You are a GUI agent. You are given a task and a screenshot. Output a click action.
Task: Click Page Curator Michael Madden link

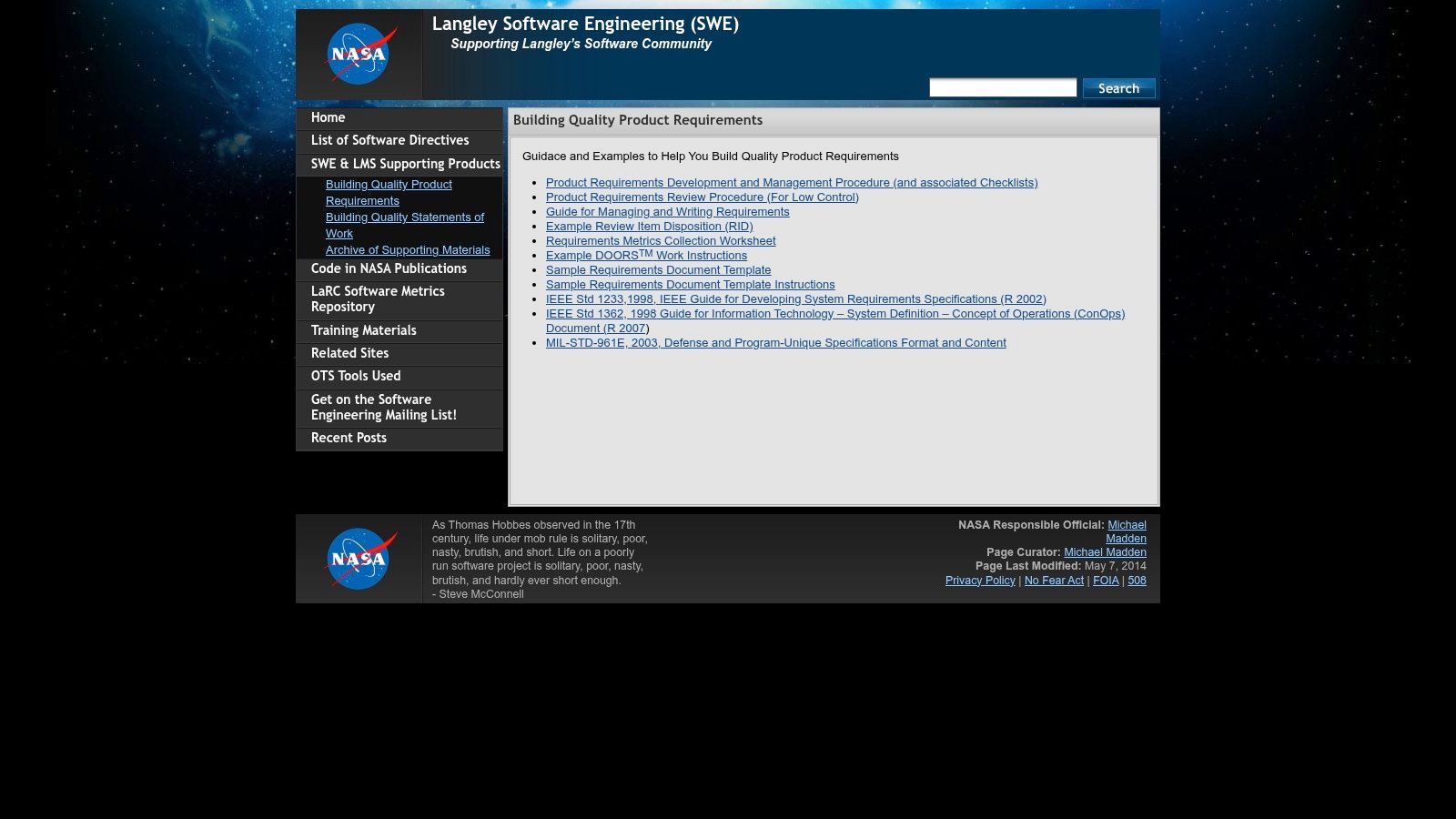pyautogui.click(x=1105, y=552)
